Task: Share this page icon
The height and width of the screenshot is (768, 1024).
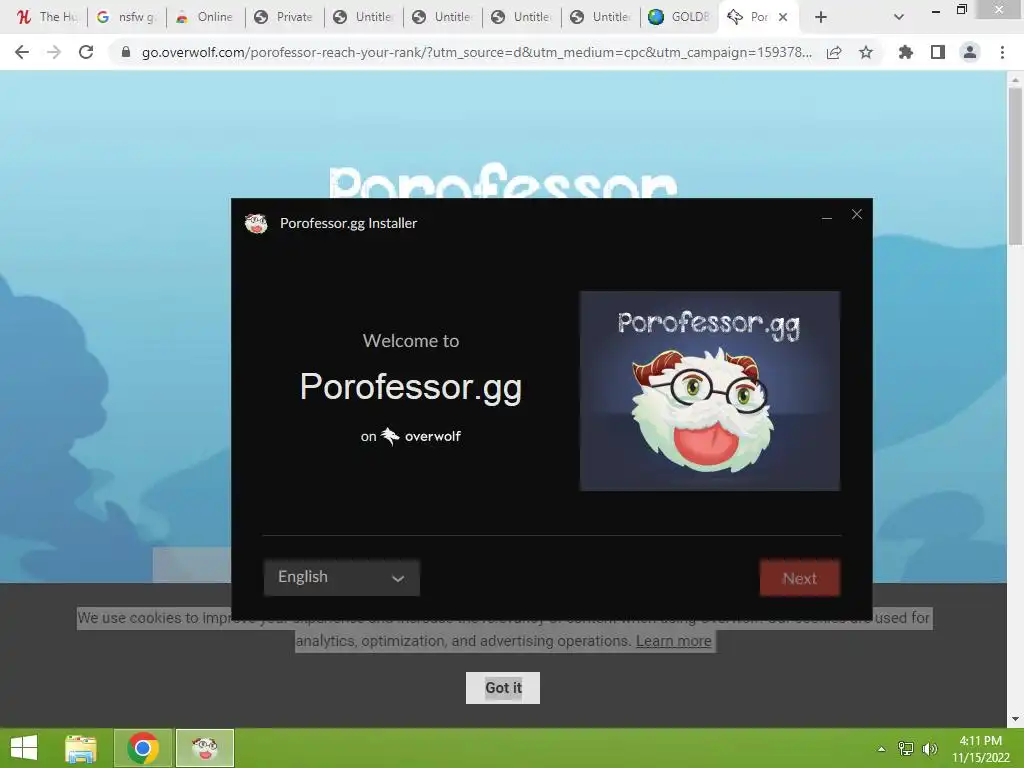Action: [834, 52]
